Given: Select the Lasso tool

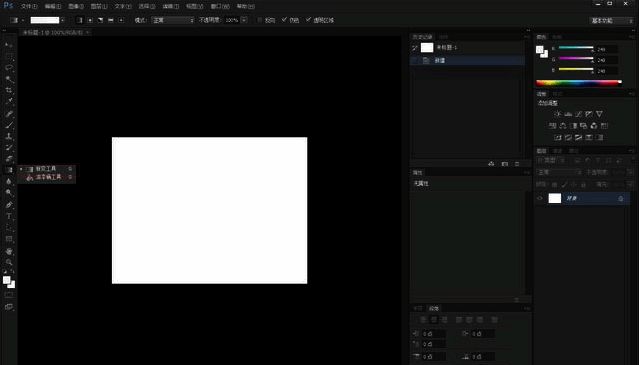Looking at the screenshot, I should (9, 68).
